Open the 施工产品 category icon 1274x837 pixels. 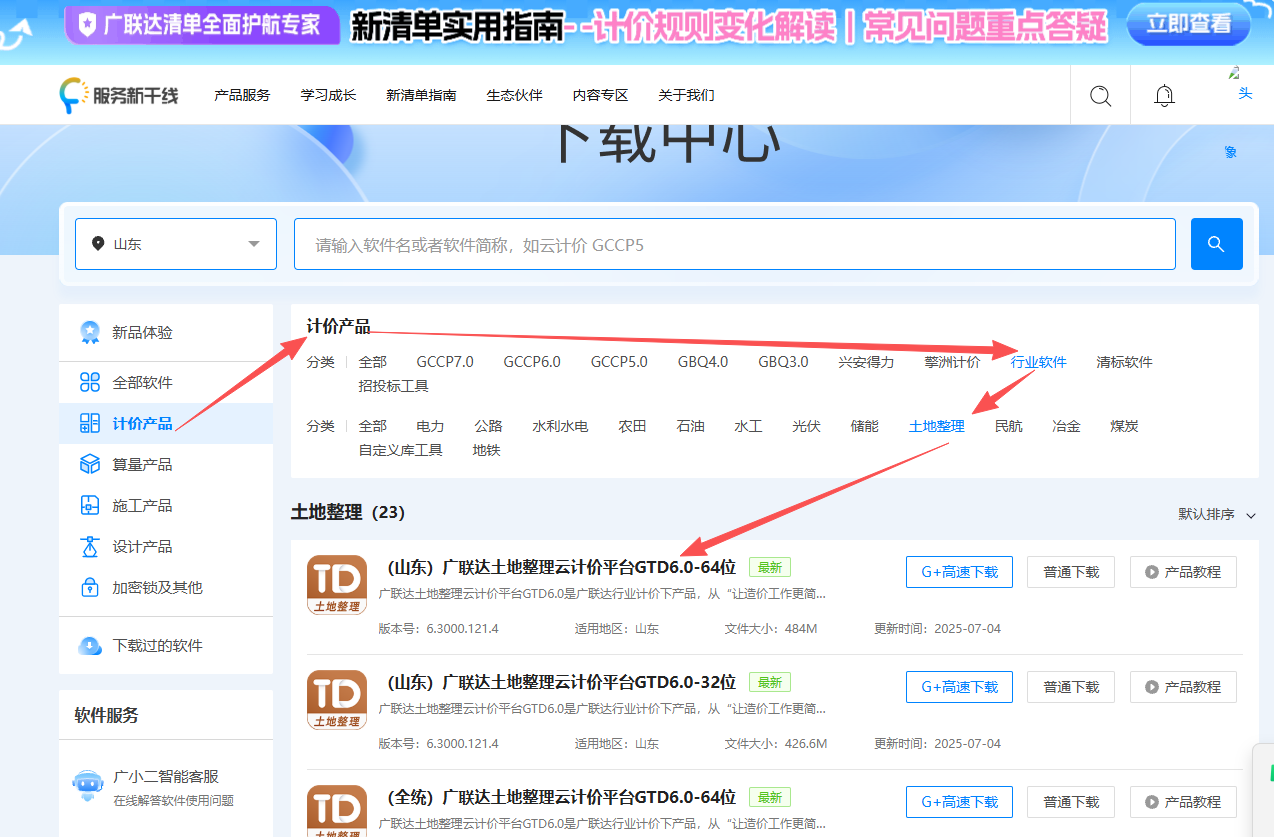92,505
